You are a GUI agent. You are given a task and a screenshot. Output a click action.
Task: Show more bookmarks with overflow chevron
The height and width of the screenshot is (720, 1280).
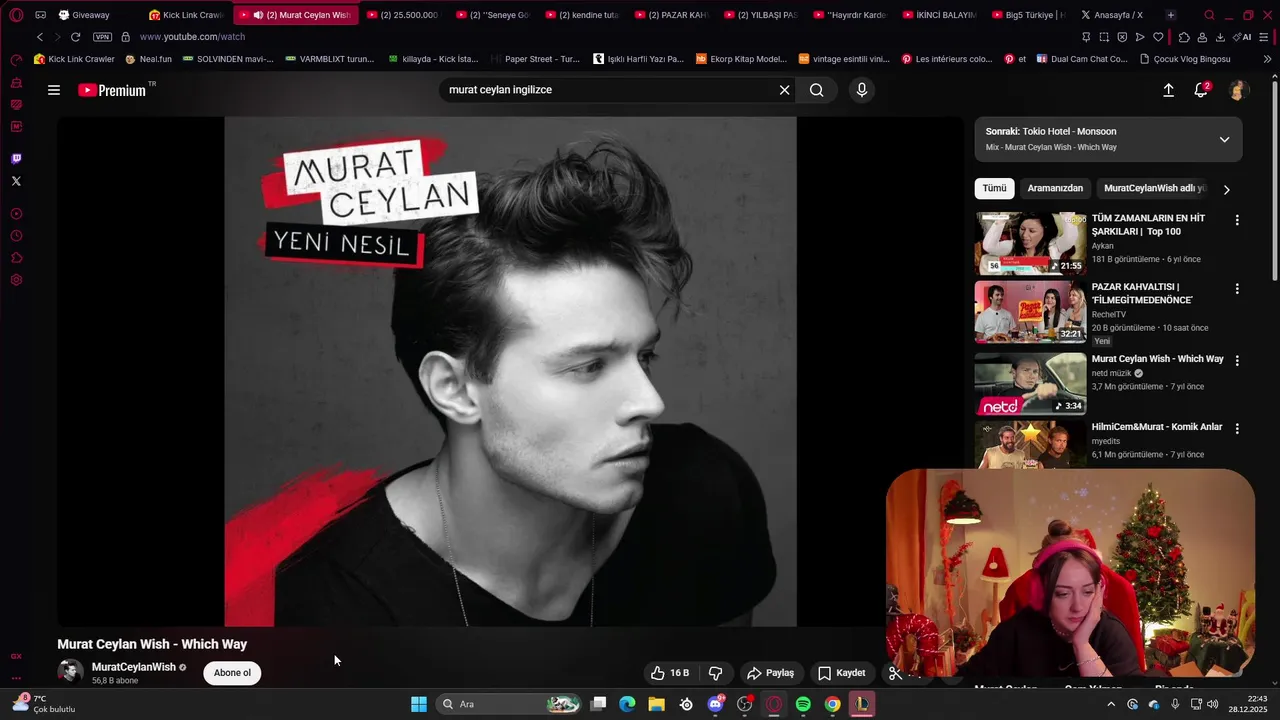point(1267,59)
